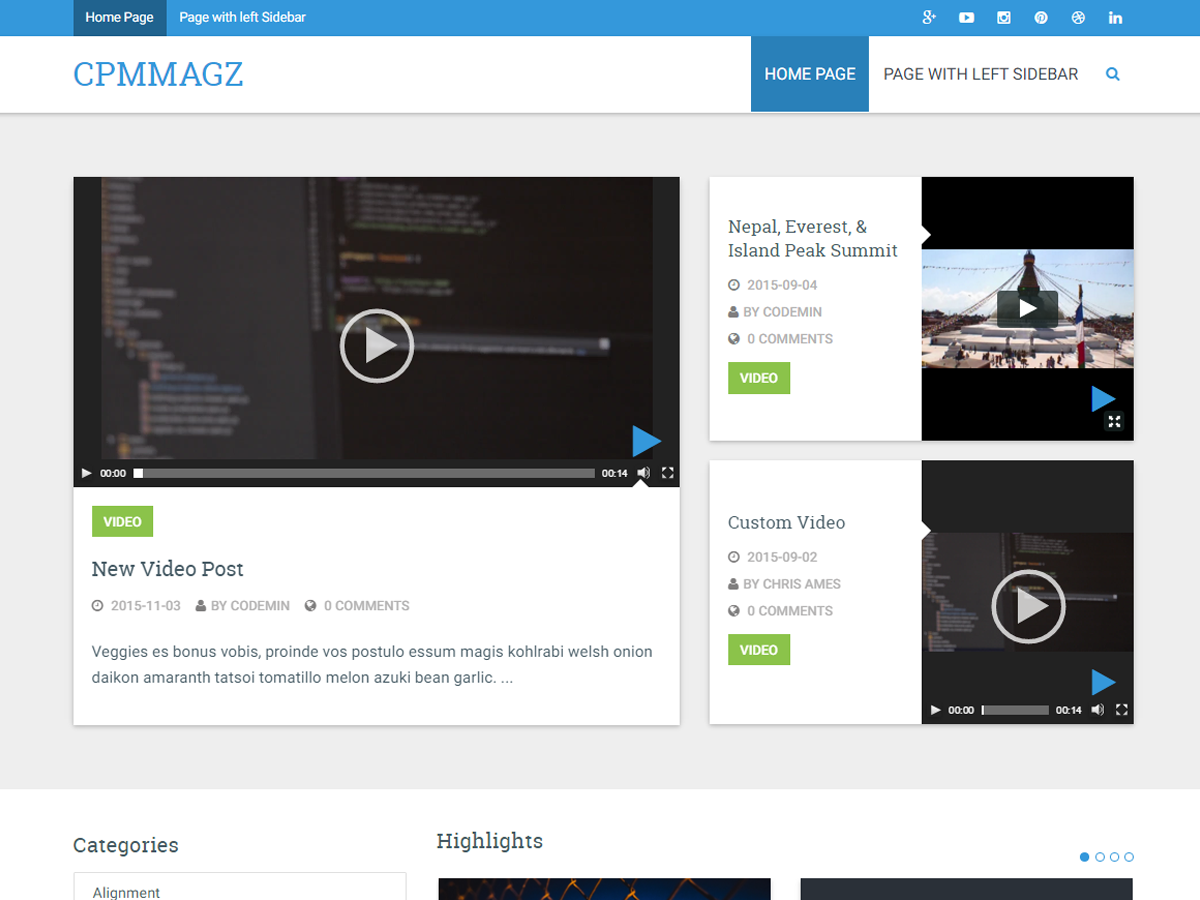Mute the New Video Post player audio

643,472
